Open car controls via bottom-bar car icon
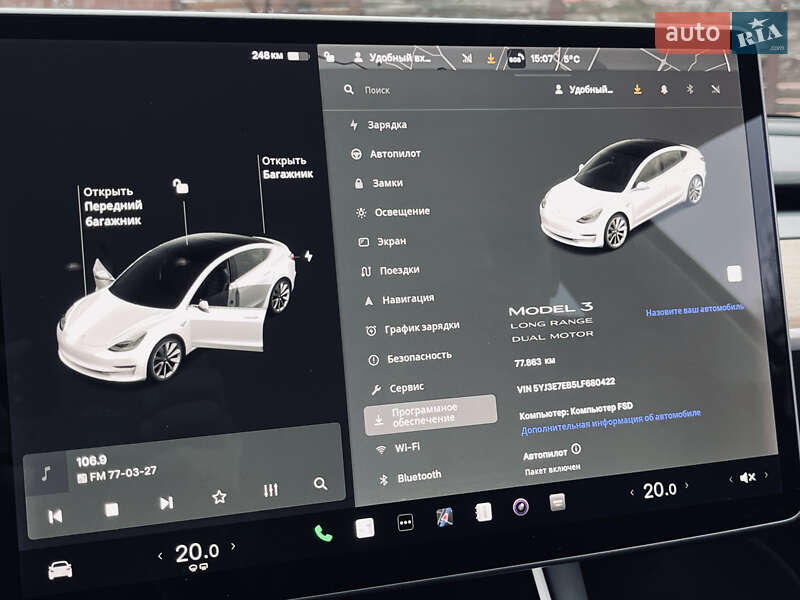Screen dimensions: 800x600 [x=60, y=569]
